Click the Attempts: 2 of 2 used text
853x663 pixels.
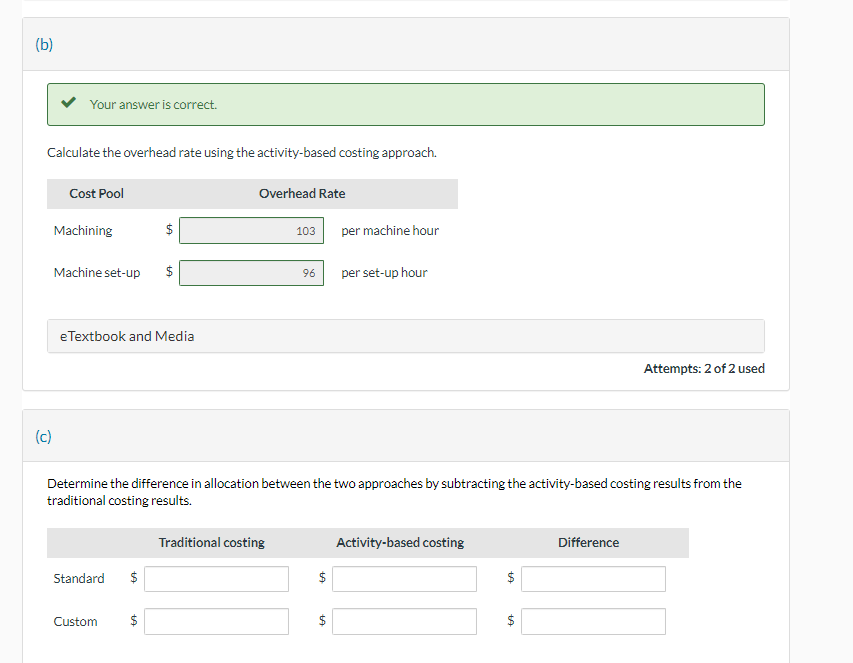click(704, 368)
